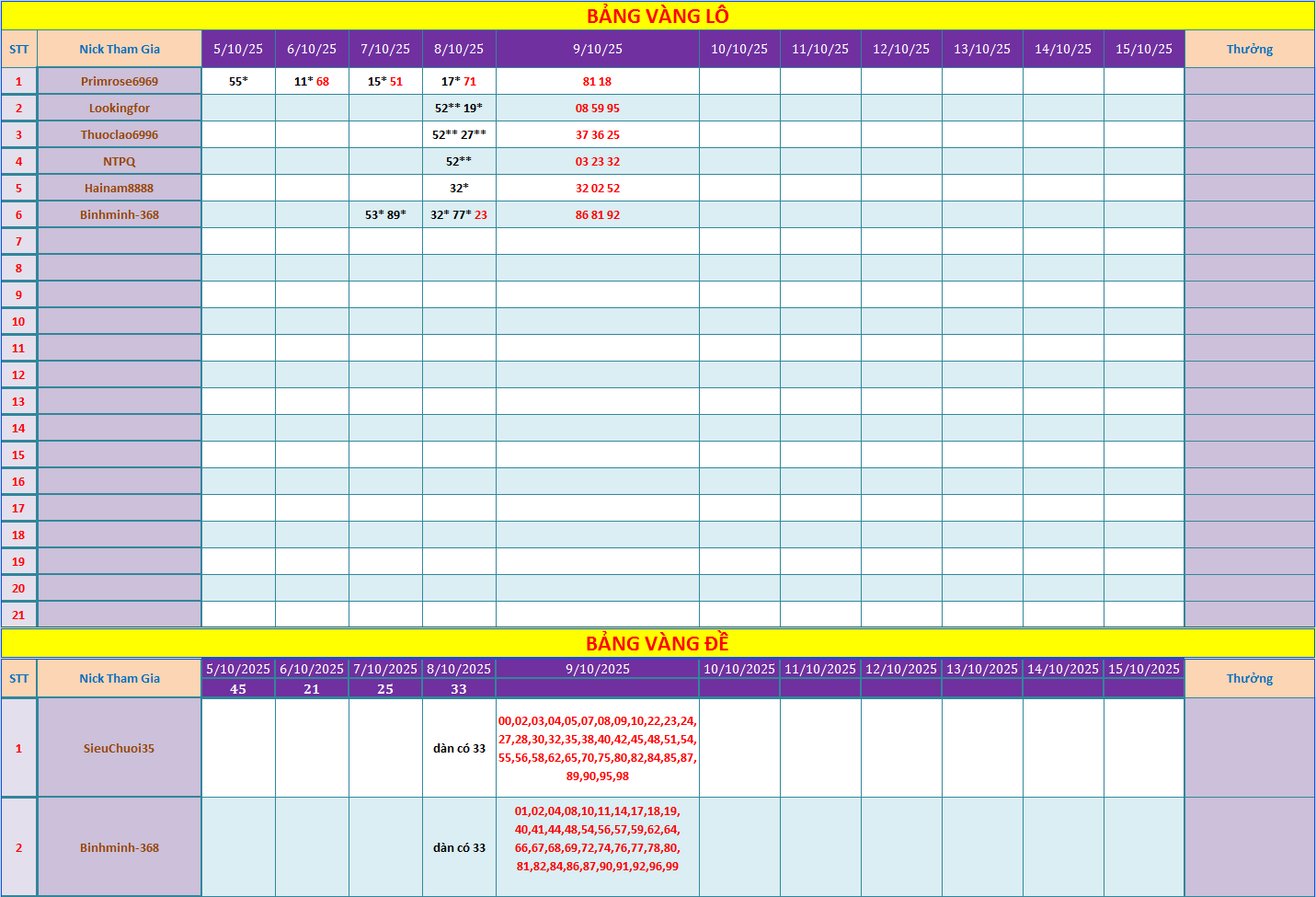Image resolution: width=1316 pixels, height=897 pixels.
Task: Choose the Thuoclao6996 nickname cell
Action: [120, 134]
